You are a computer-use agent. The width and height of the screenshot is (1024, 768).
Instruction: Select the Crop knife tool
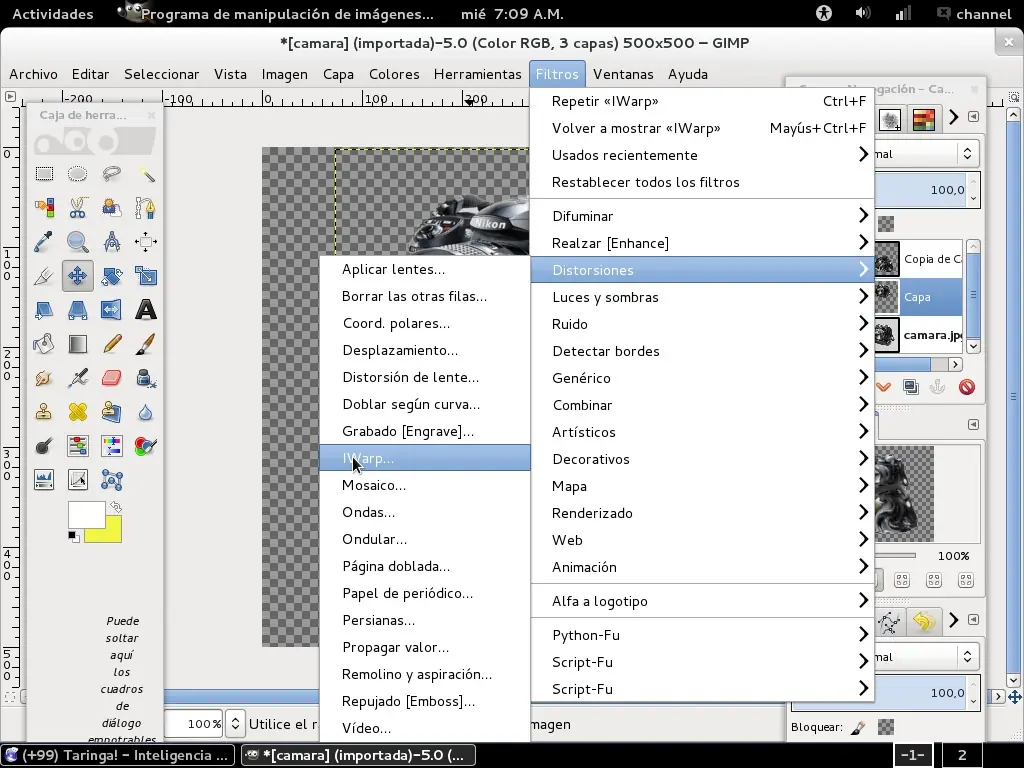click(44, 276)
